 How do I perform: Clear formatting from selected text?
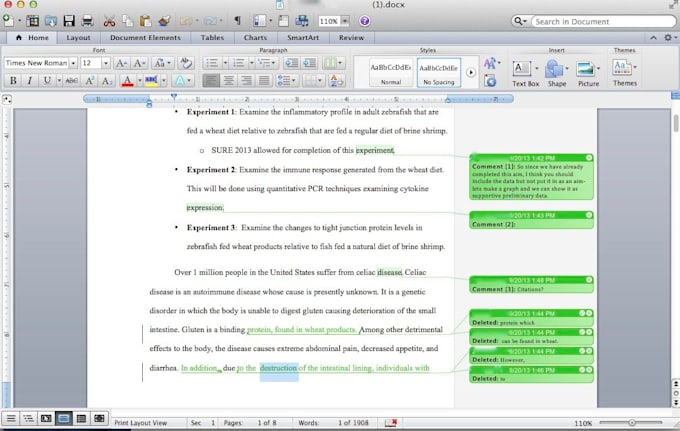coord(186,63)
